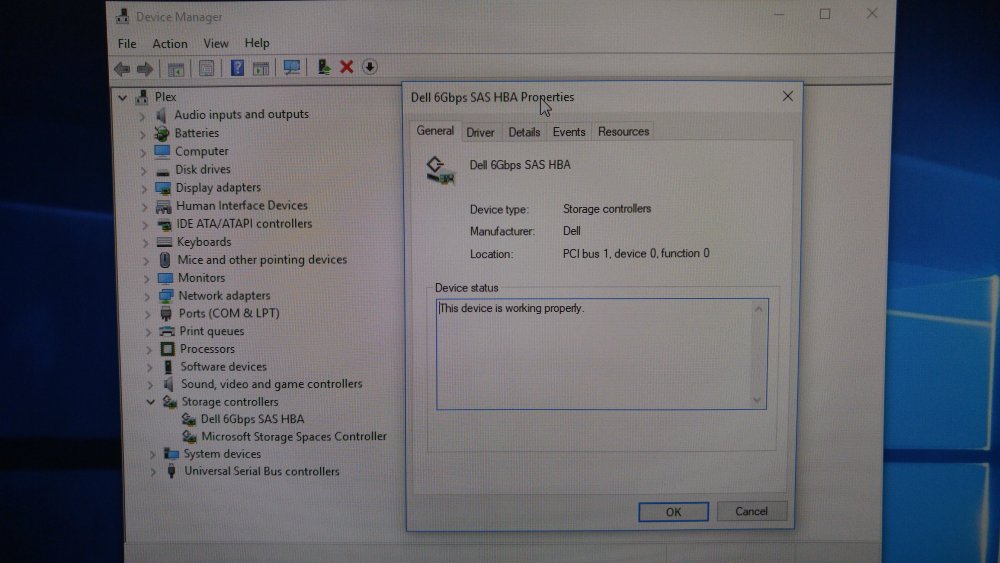The width and height of the screenshot is (1000, 563).
Task: Click the Manufacturer value "Dell"
Action: click(571, 231)
